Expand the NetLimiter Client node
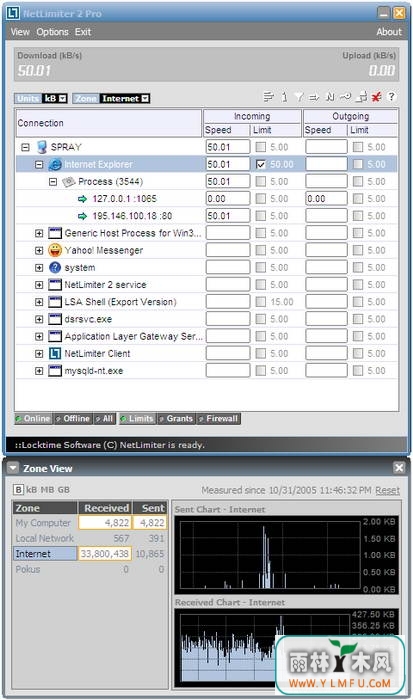 (x=39, y=354)
